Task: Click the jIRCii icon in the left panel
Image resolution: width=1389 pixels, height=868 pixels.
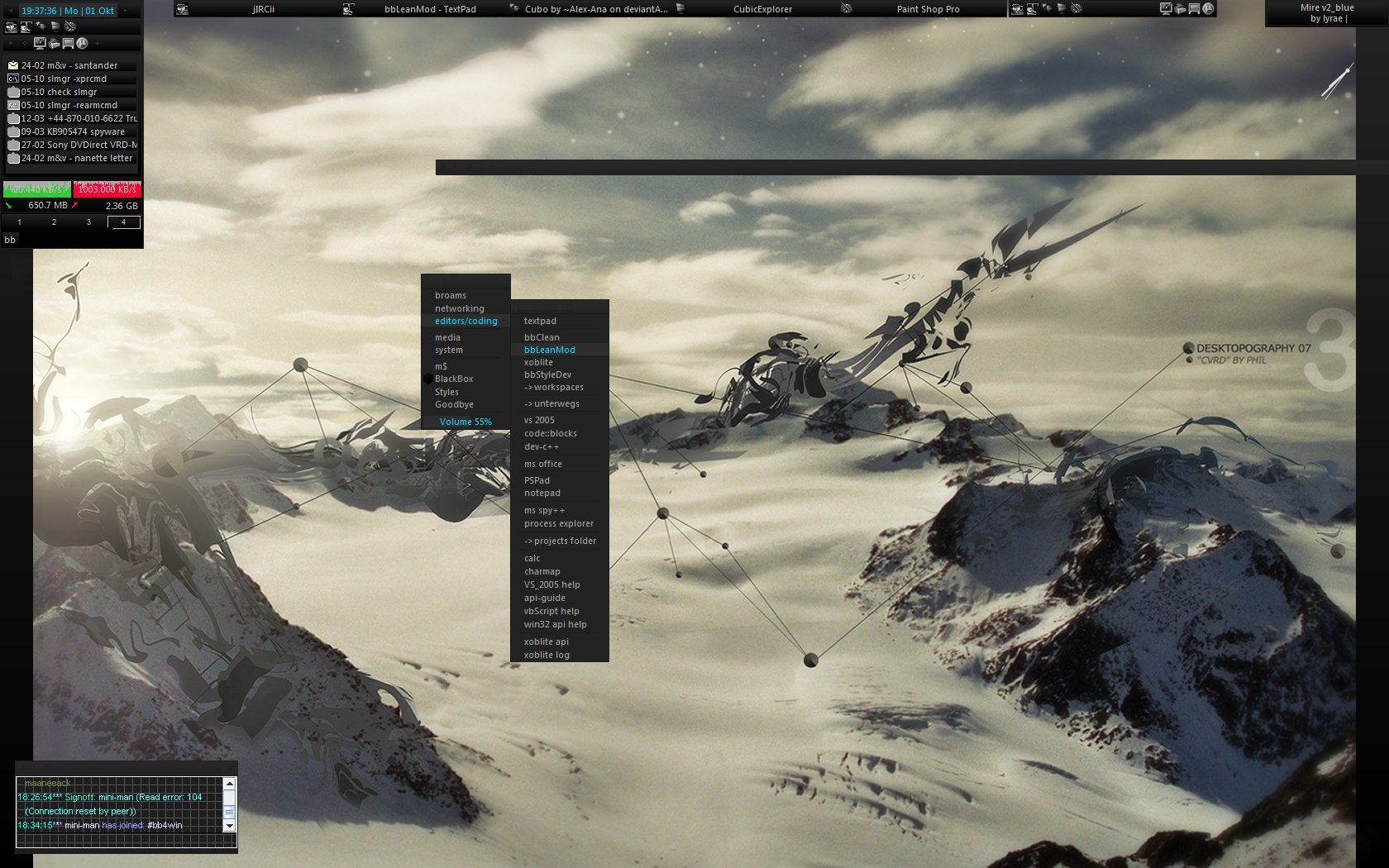Action: (11, 26)
